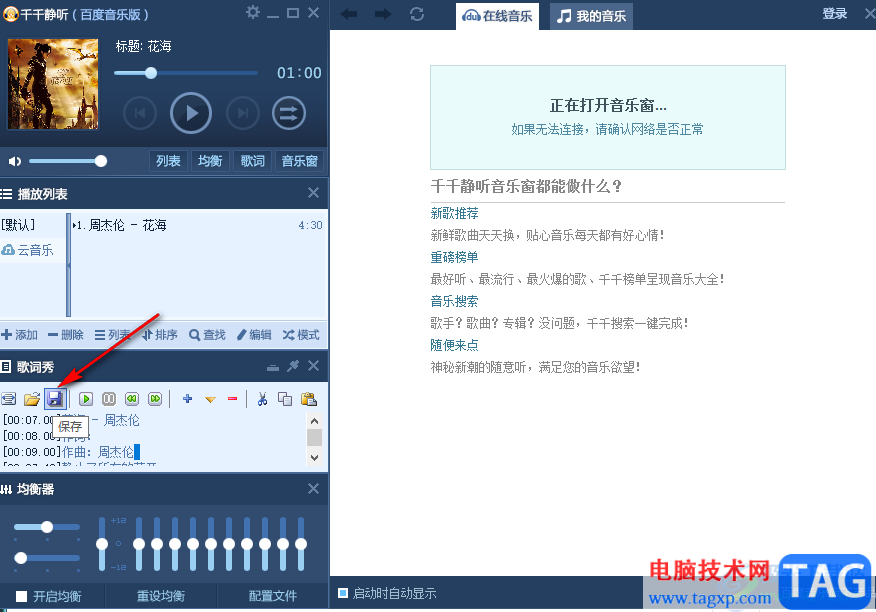876x612 pixels.
Task: Open the 模式 play mode menu
Action: pos(301,335)
